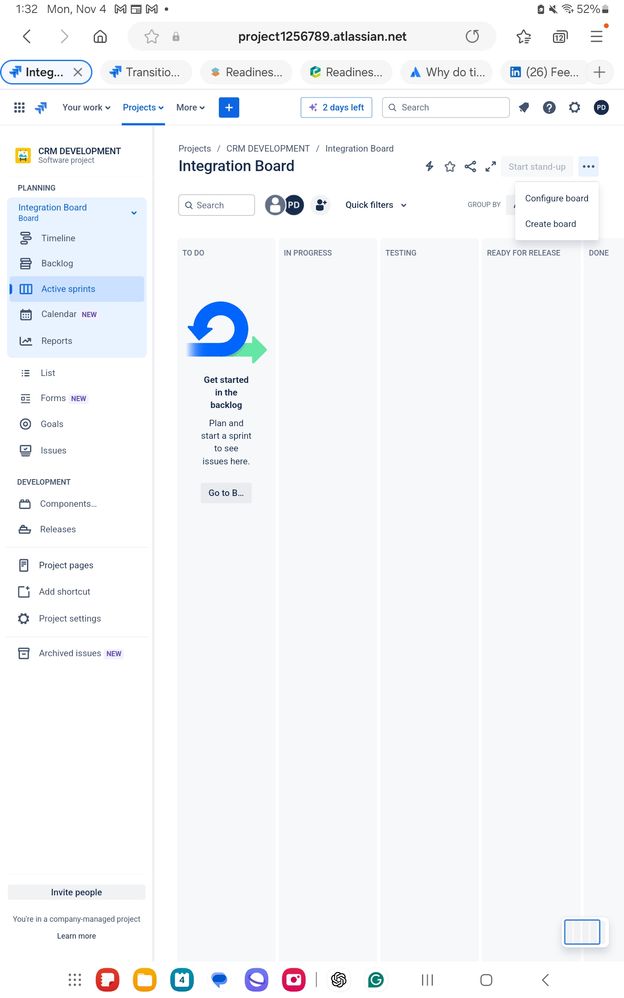
Task: Close the Integ... browser tab
Action: coord(78,72)
